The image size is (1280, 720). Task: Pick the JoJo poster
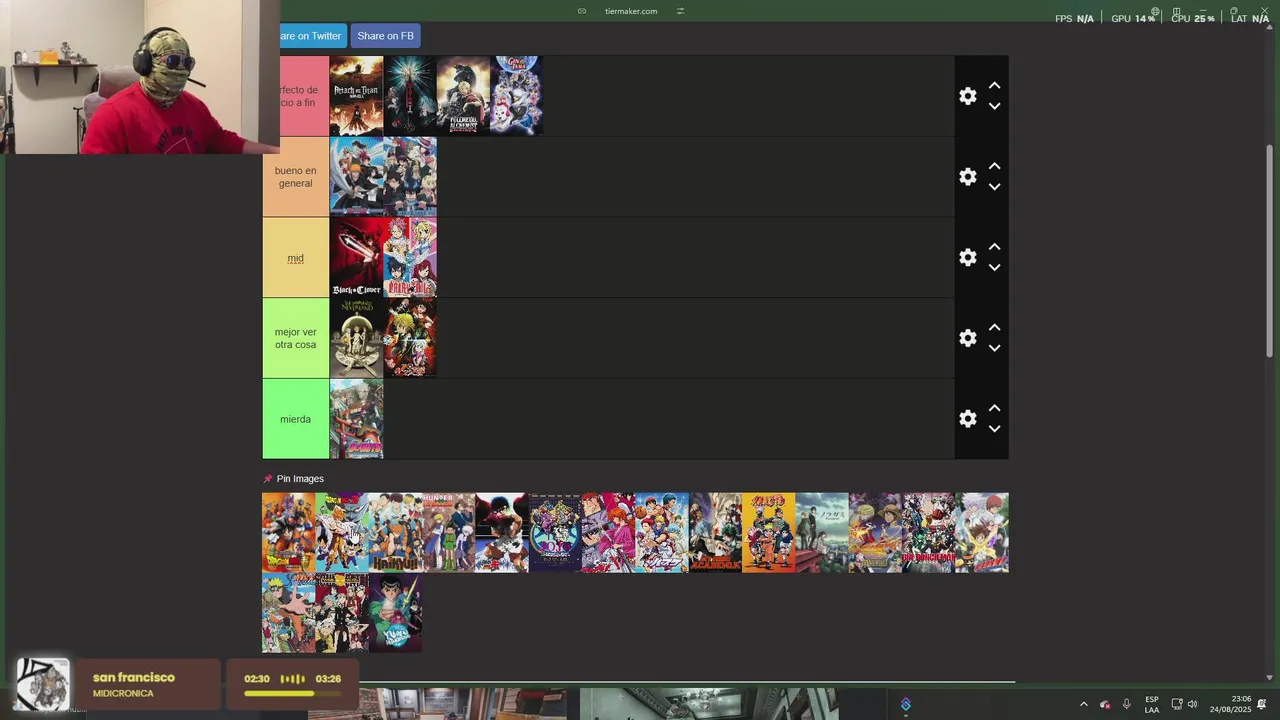(x=555, y=532)
